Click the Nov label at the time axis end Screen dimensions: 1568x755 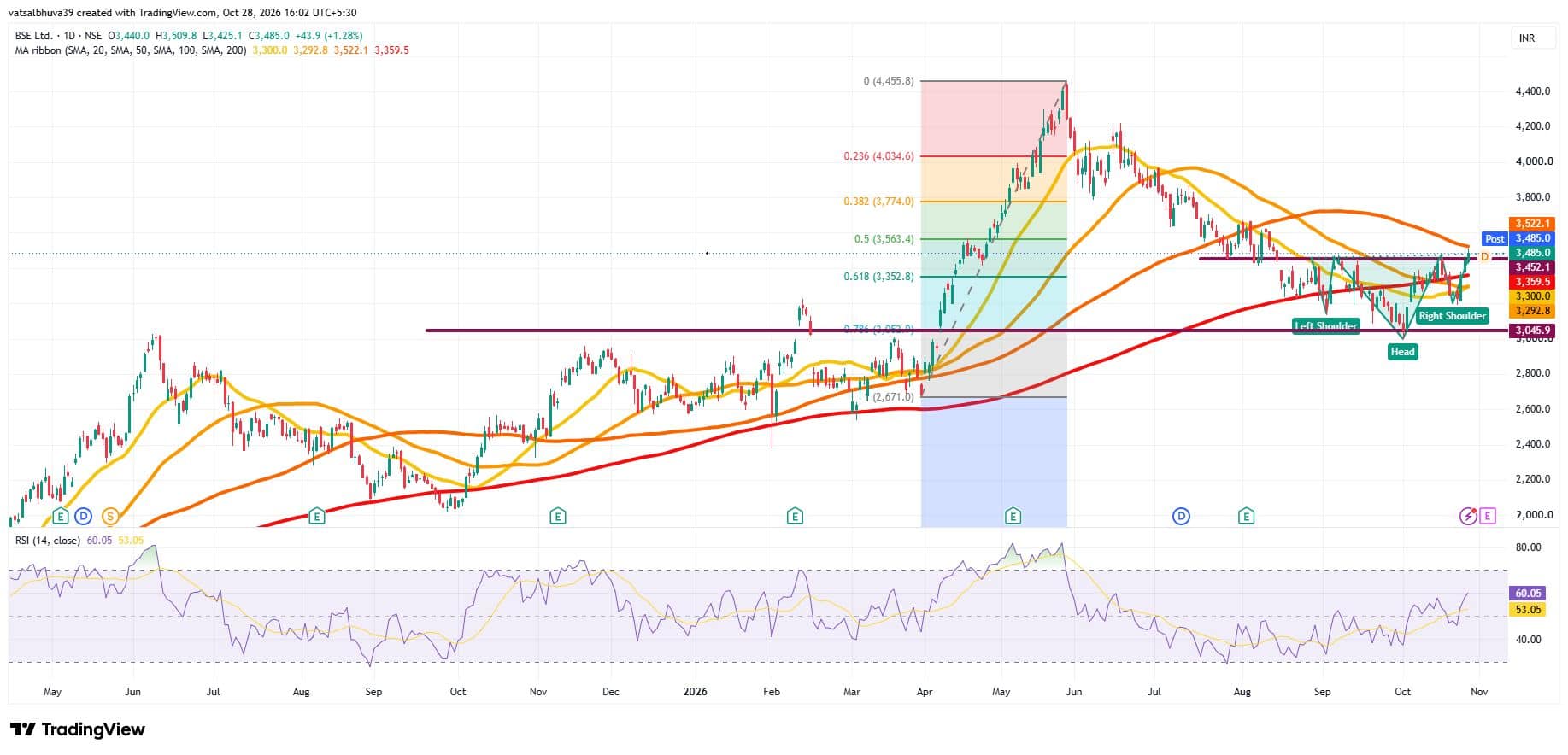[x=1479, y=692]
